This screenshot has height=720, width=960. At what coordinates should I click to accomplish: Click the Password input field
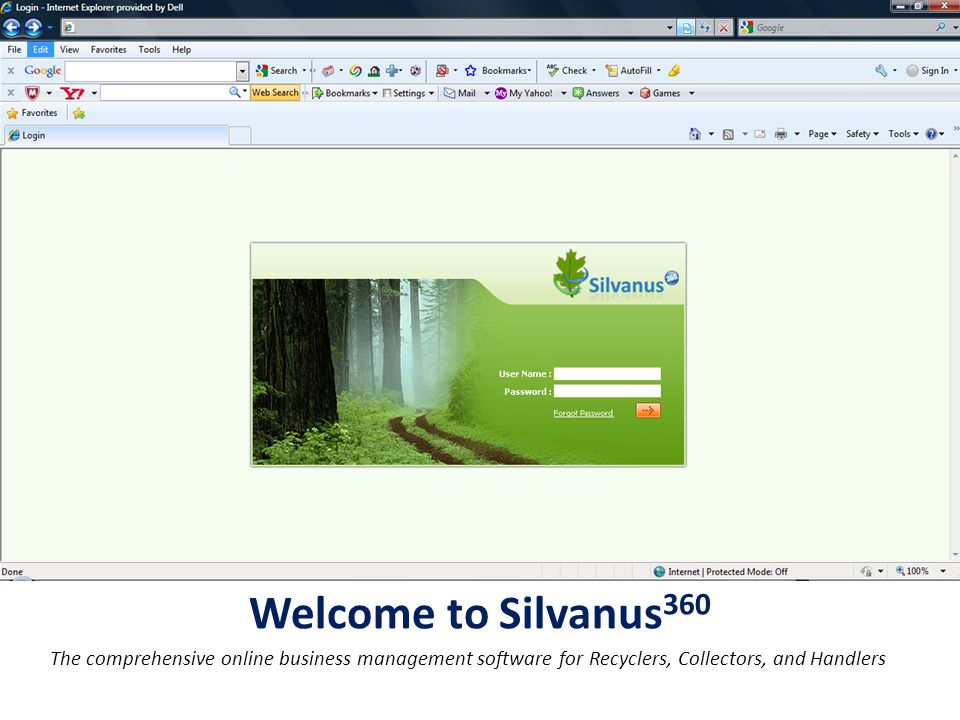pyautogui.click(x=607, y=391)
